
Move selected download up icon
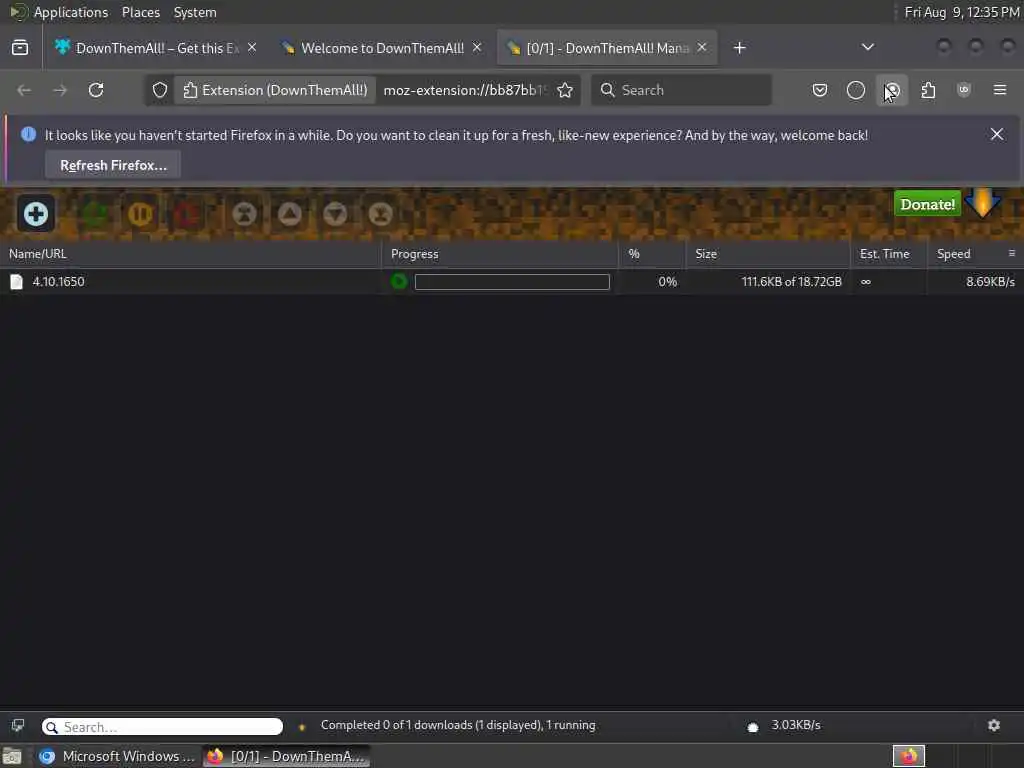coord(290,214)
